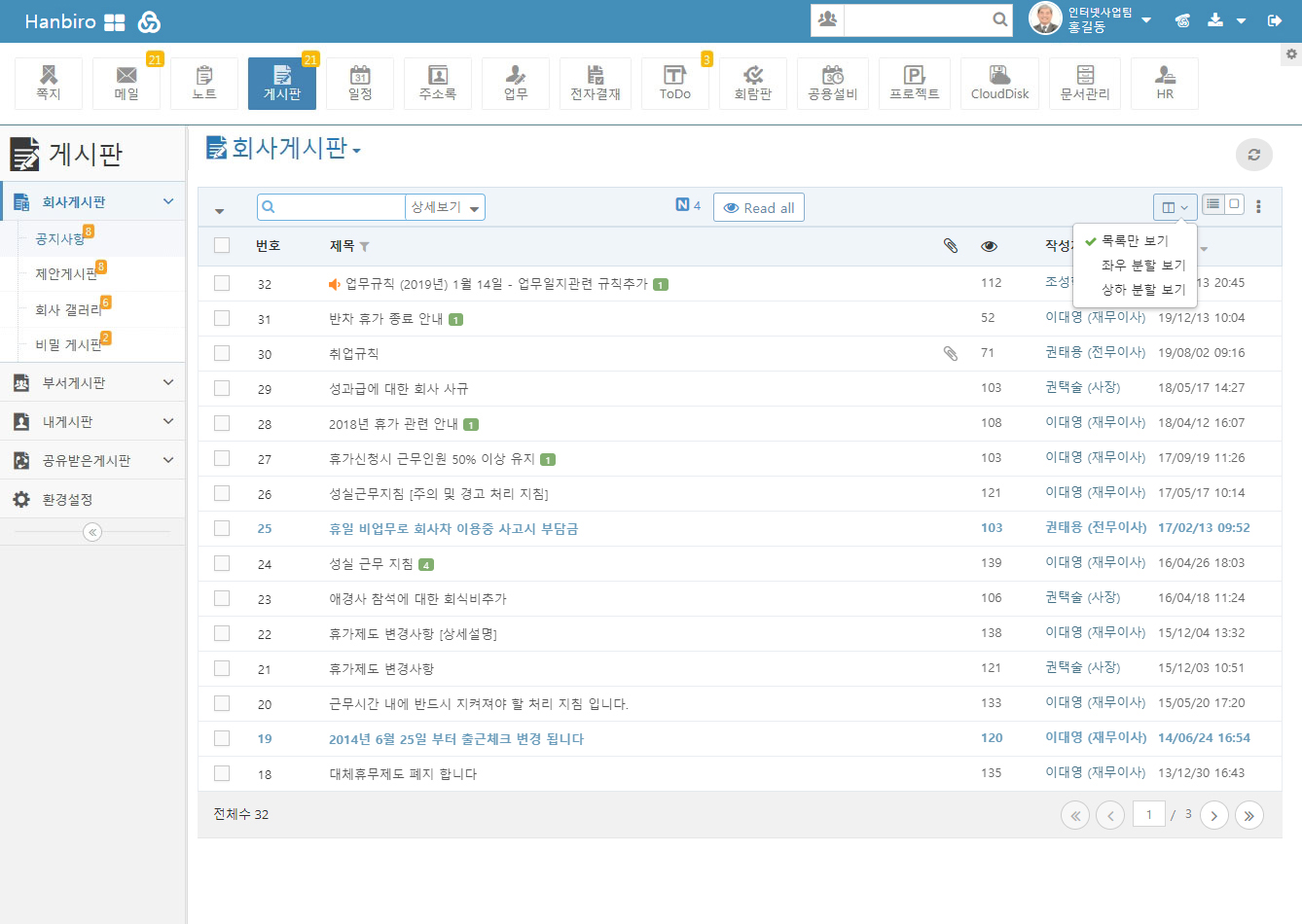
Task: Click the refresh button for the board
Action: pyautogui.click(x=1253, y=155)
